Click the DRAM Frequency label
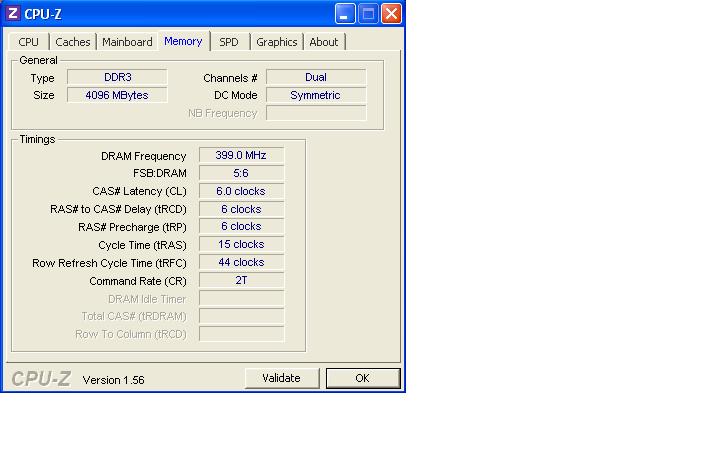 click(x=144, y=156)
